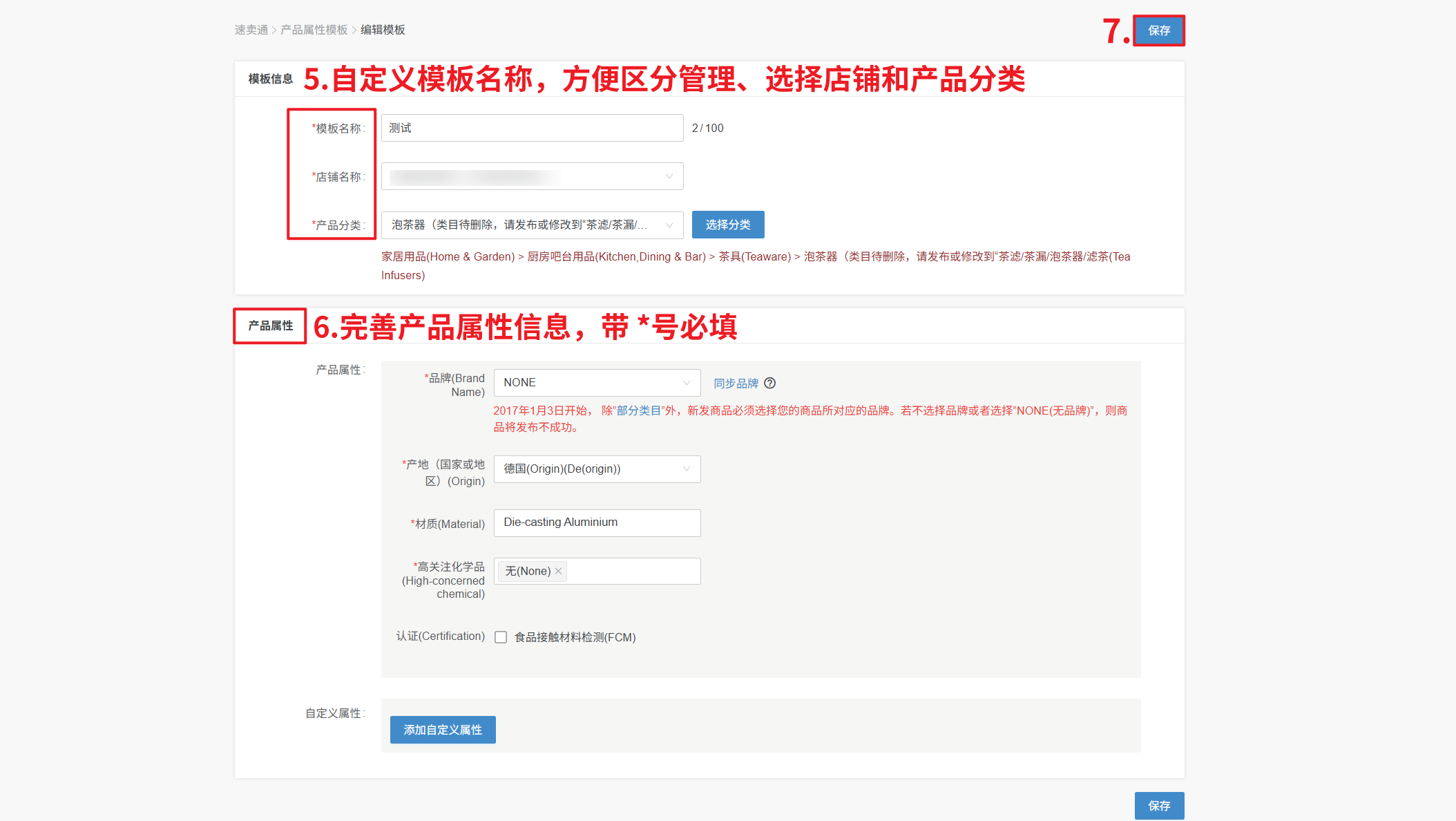Click the help icon beside 同步品牌
1456x821 pixels.
click(x=769, y=383)
